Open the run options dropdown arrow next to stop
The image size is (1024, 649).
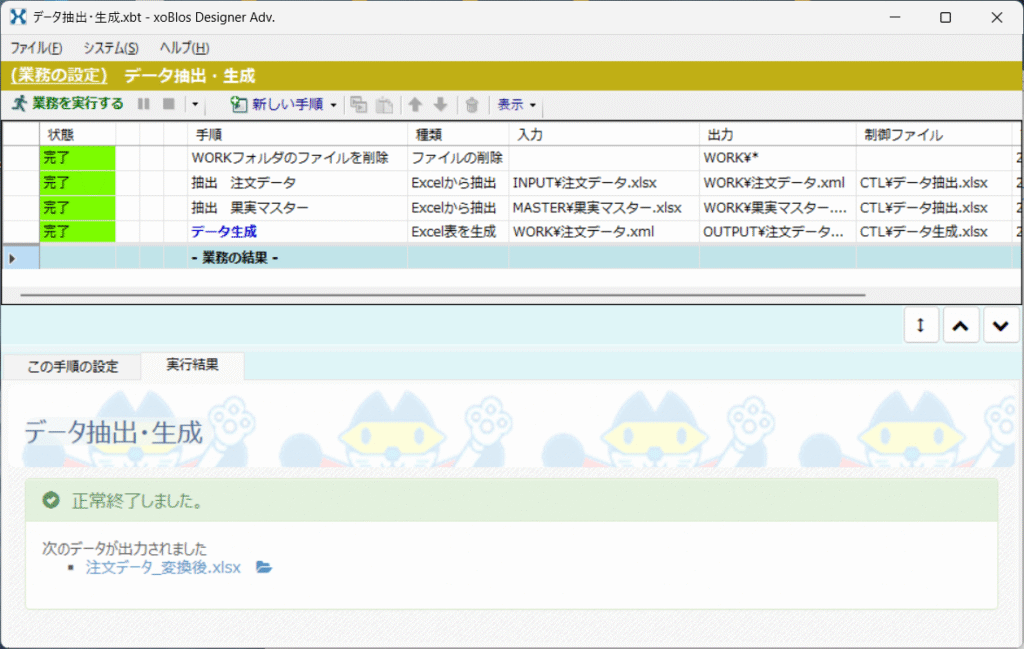coord(195,104)
